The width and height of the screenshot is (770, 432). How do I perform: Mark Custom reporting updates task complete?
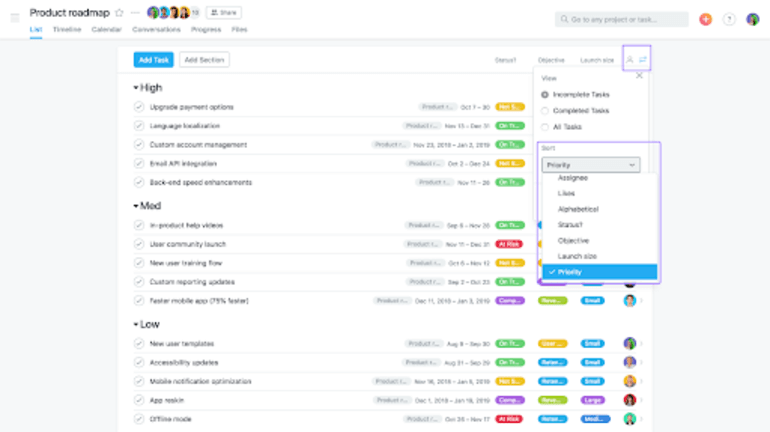(x=139, y=282)
